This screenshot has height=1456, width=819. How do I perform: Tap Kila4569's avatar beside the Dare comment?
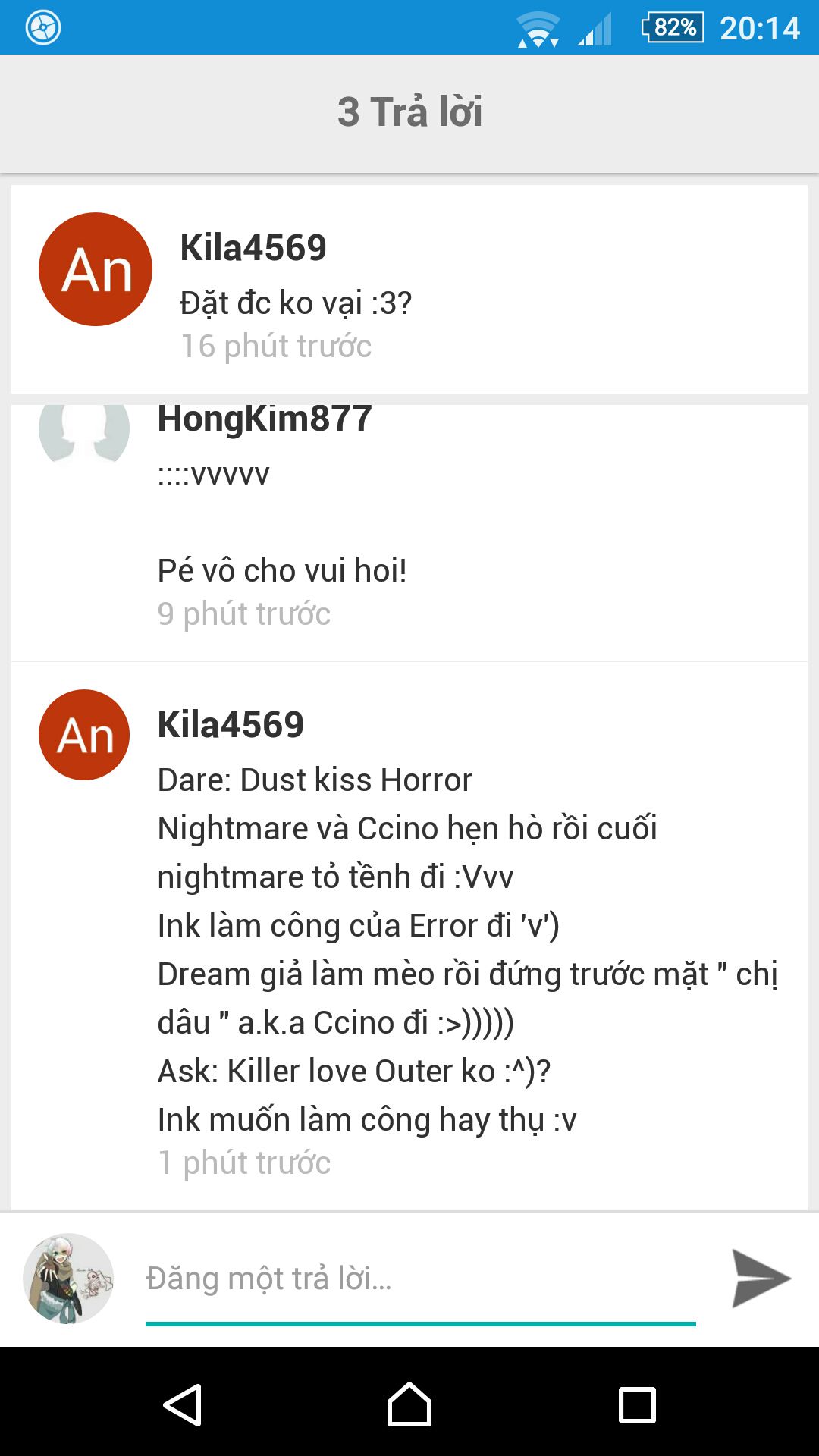click(84, 735)
